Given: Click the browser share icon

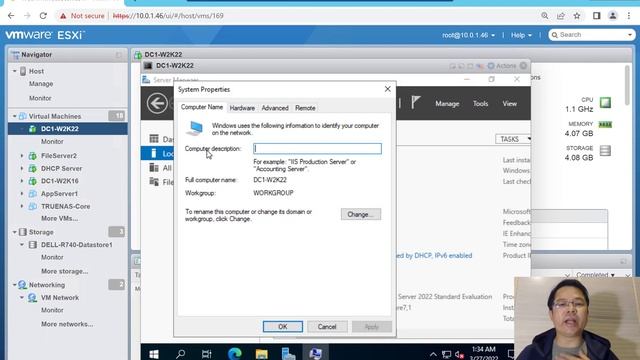Looking at the screenshot, I should click(x=560, y=16).
